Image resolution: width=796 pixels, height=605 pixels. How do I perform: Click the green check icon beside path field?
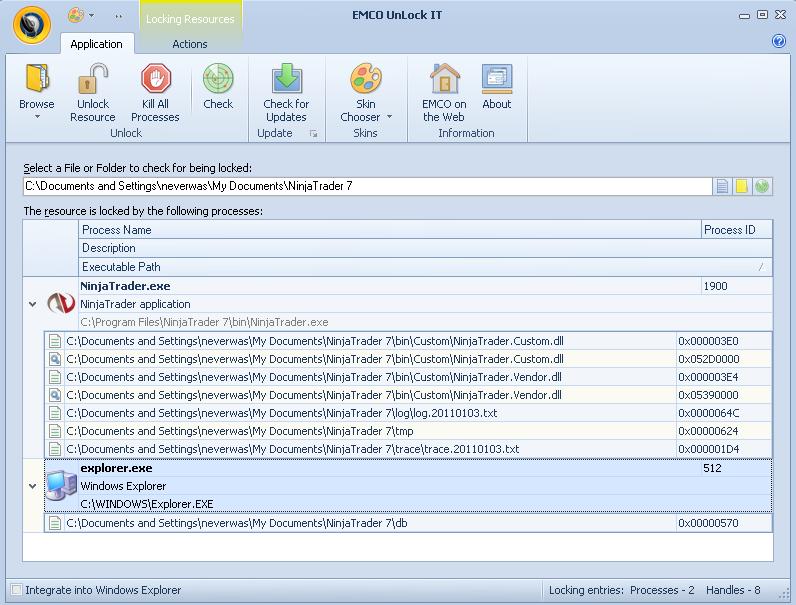(x=761, y=186)
